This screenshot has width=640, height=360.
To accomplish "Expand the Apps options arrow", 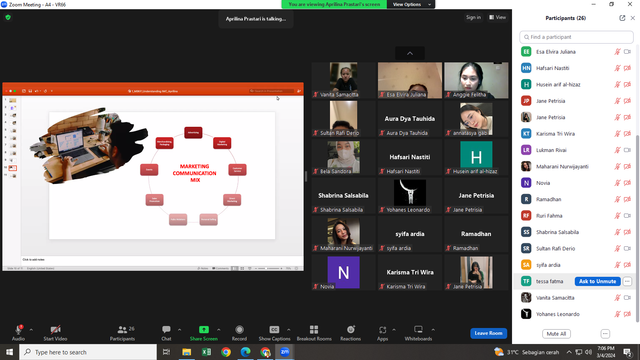I will click(394, 329).
